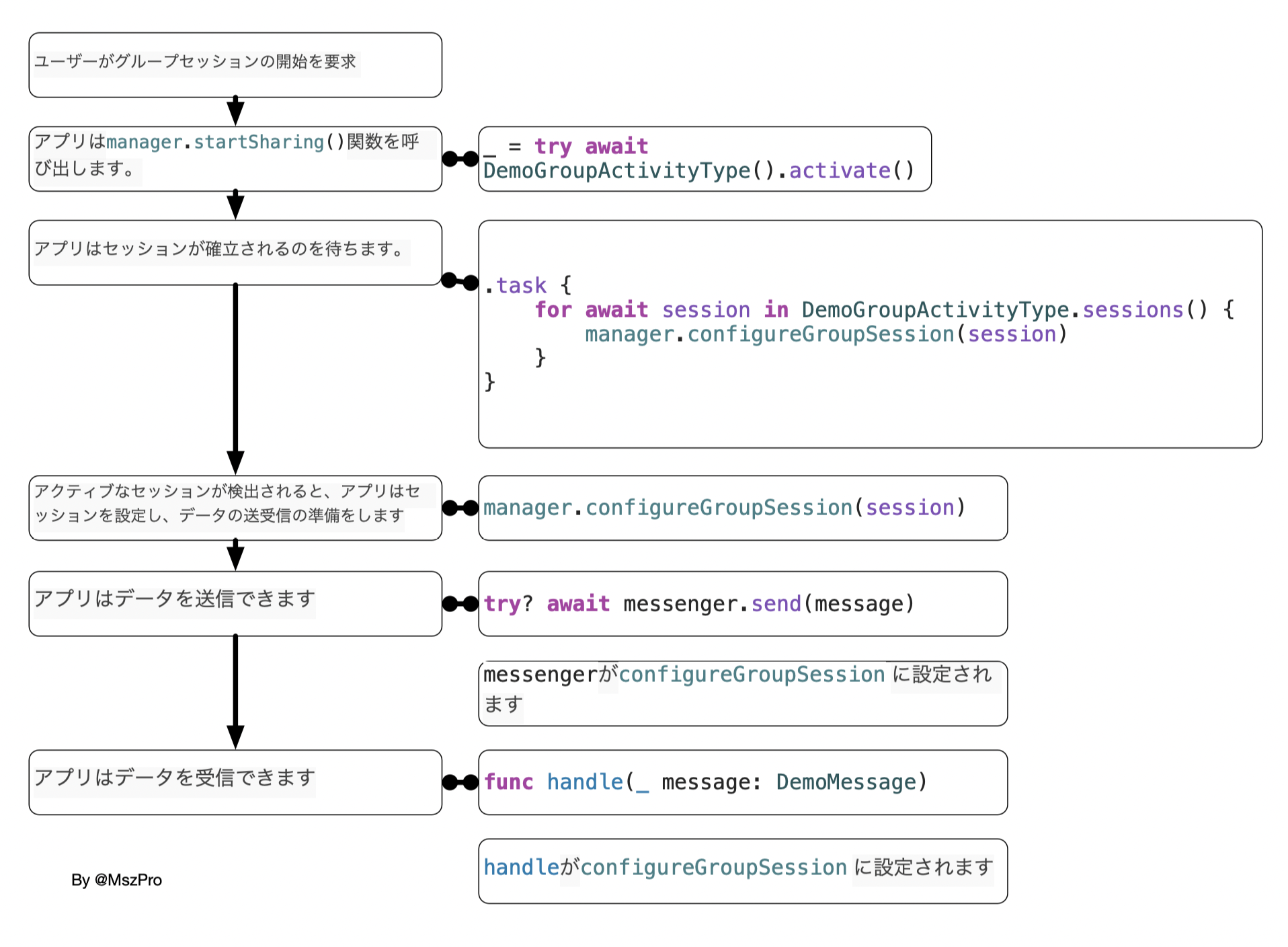Image resolution: width=1288 pixels, height=947 pixels.
Task: Select the "アプリはデータを送信できます" box
Action: coord(235,604)
